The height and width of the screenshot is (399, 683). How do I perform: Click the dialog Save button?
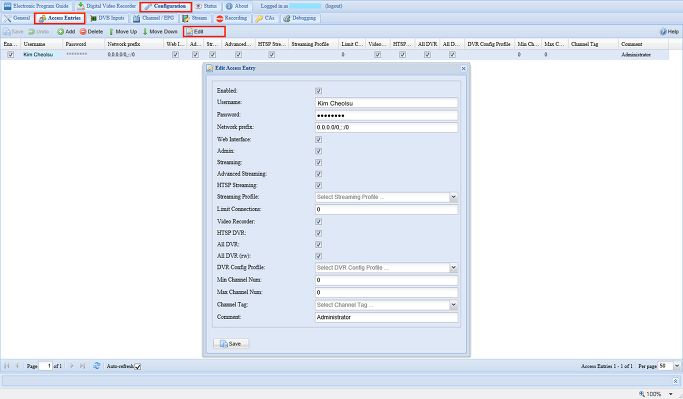tap(231, 344)
